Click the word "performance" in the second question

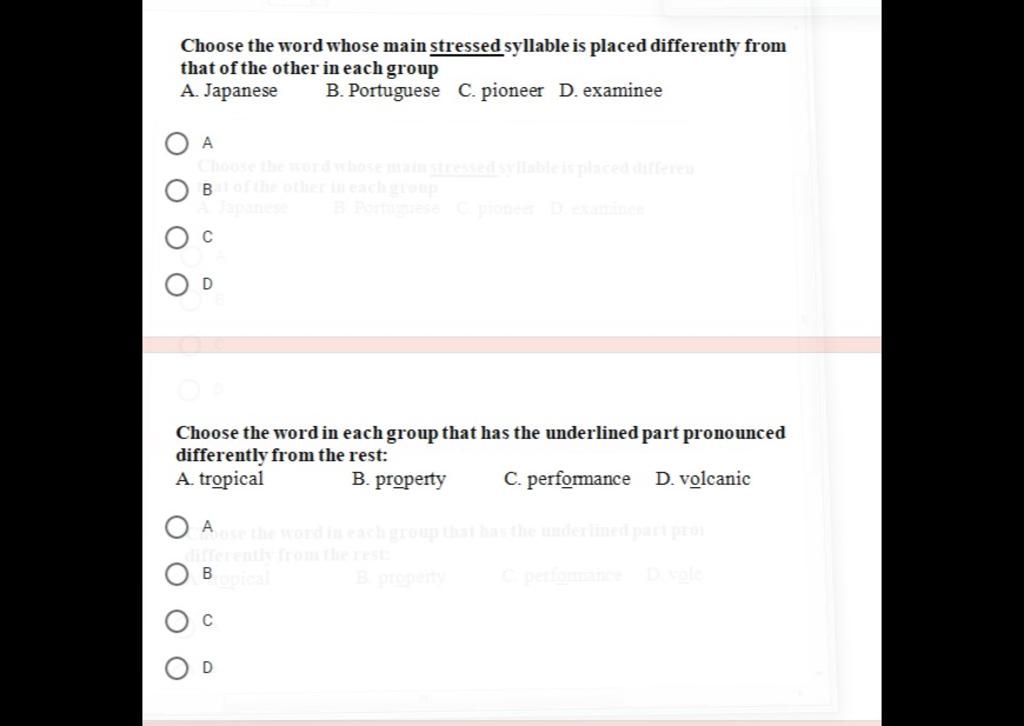(579, 479)
